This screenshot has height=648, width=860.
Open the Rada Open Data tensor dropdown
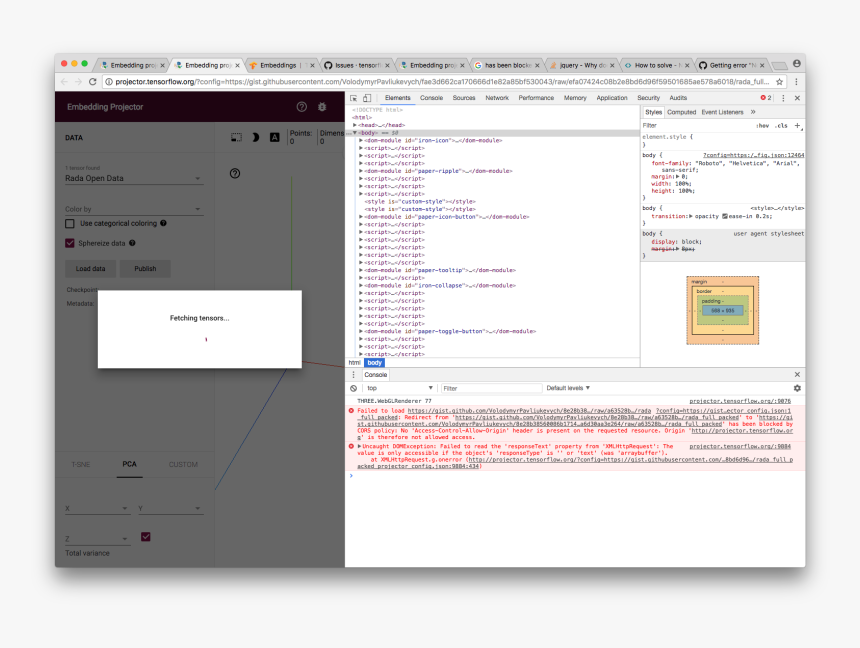click(134, 178)
